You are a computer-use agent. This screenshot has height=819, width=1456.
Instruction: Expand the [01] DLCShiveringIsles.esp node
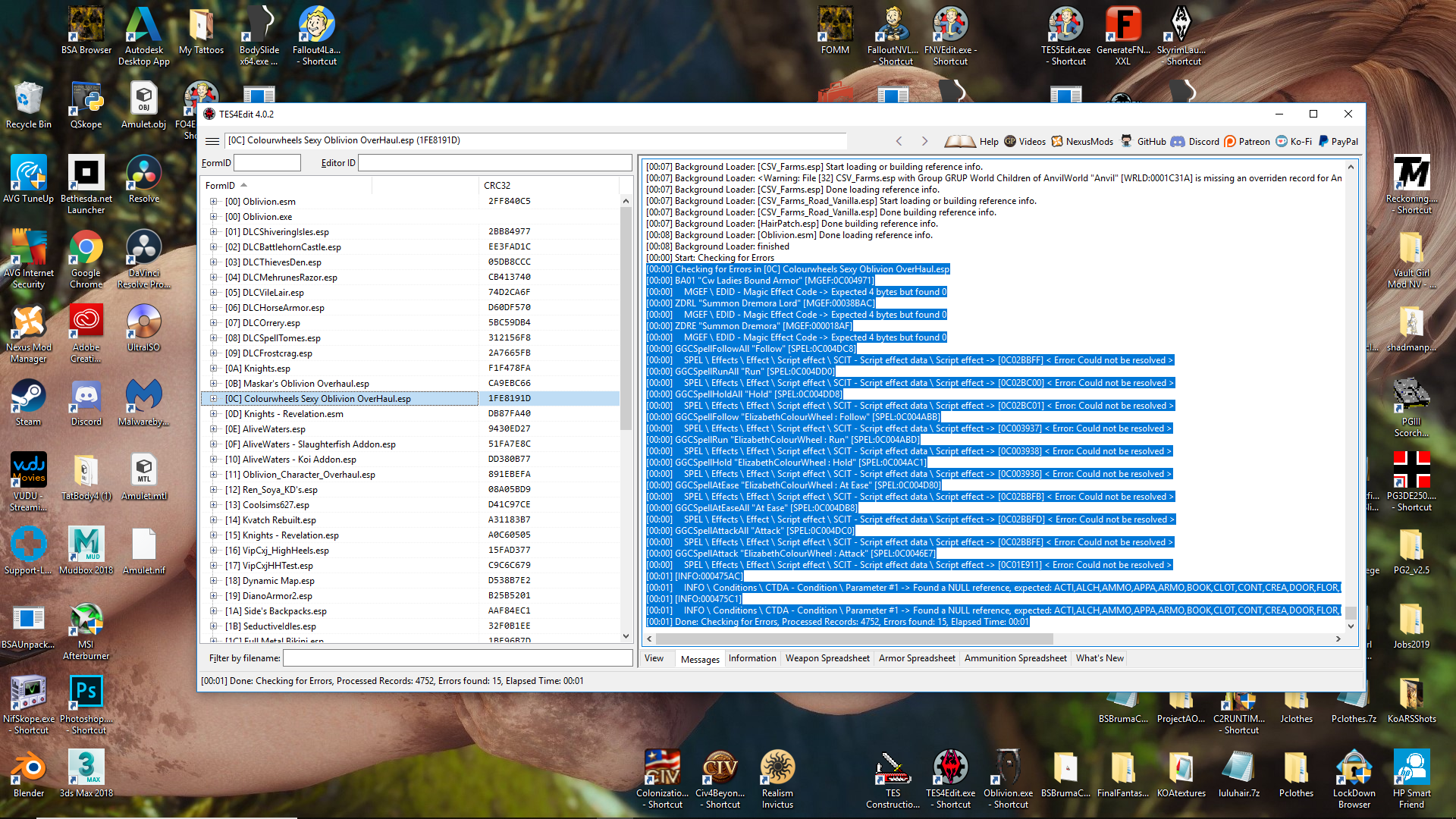[213, 232]
